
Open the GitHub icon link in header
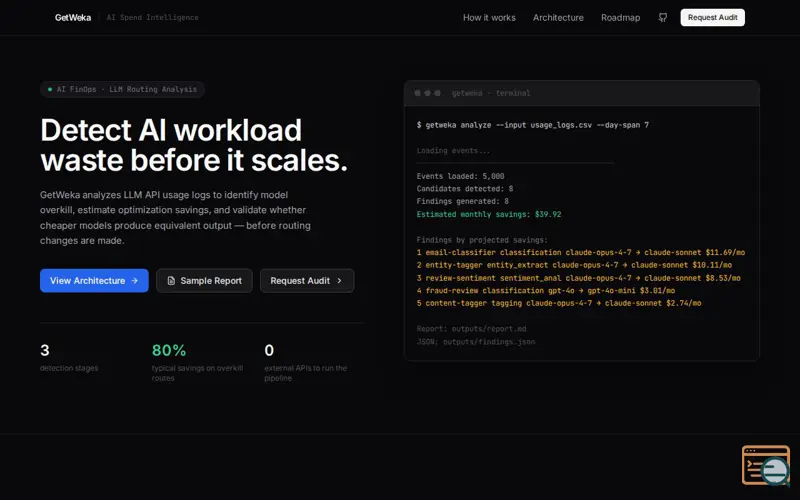coord(663,17)
